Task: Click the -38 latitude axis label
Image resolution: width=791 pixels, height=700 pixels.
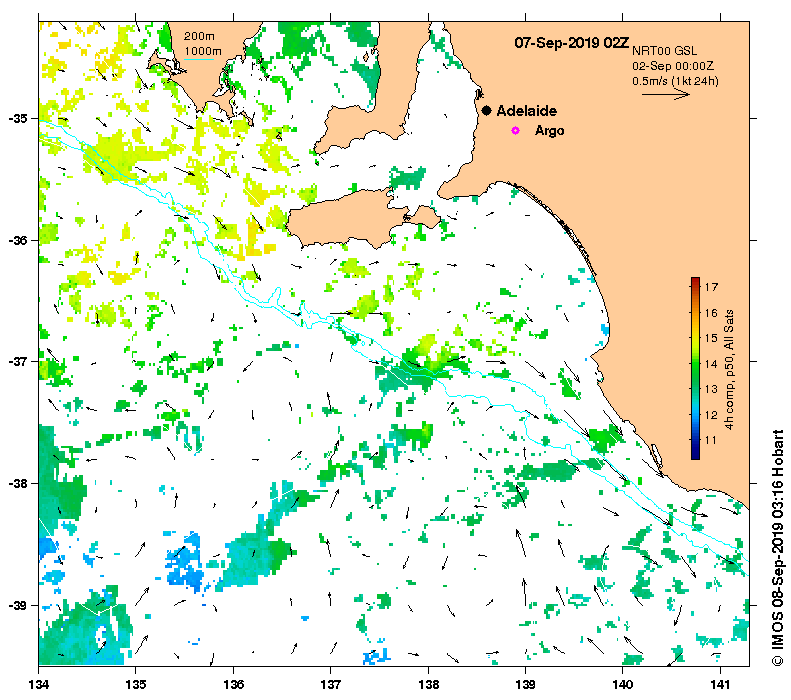Action: [x=18, y=483]
